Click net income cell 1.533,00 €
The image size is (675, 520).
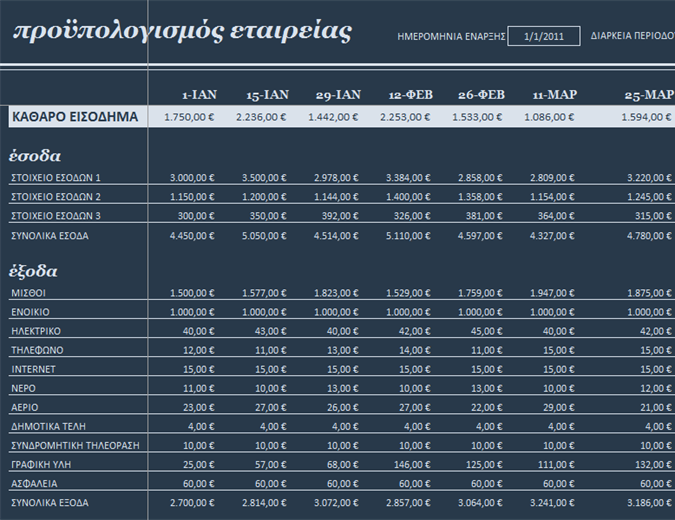477,117
